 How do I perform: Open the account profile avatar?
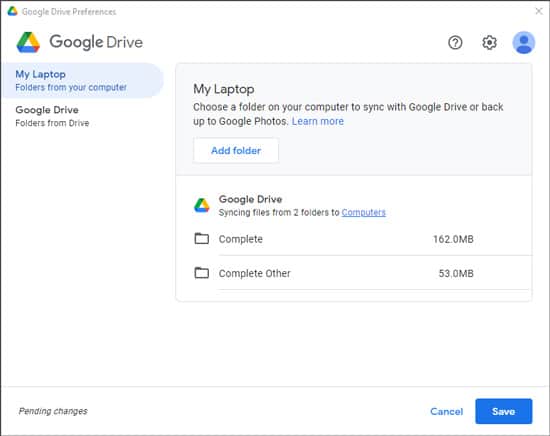[x=524, y=43]
